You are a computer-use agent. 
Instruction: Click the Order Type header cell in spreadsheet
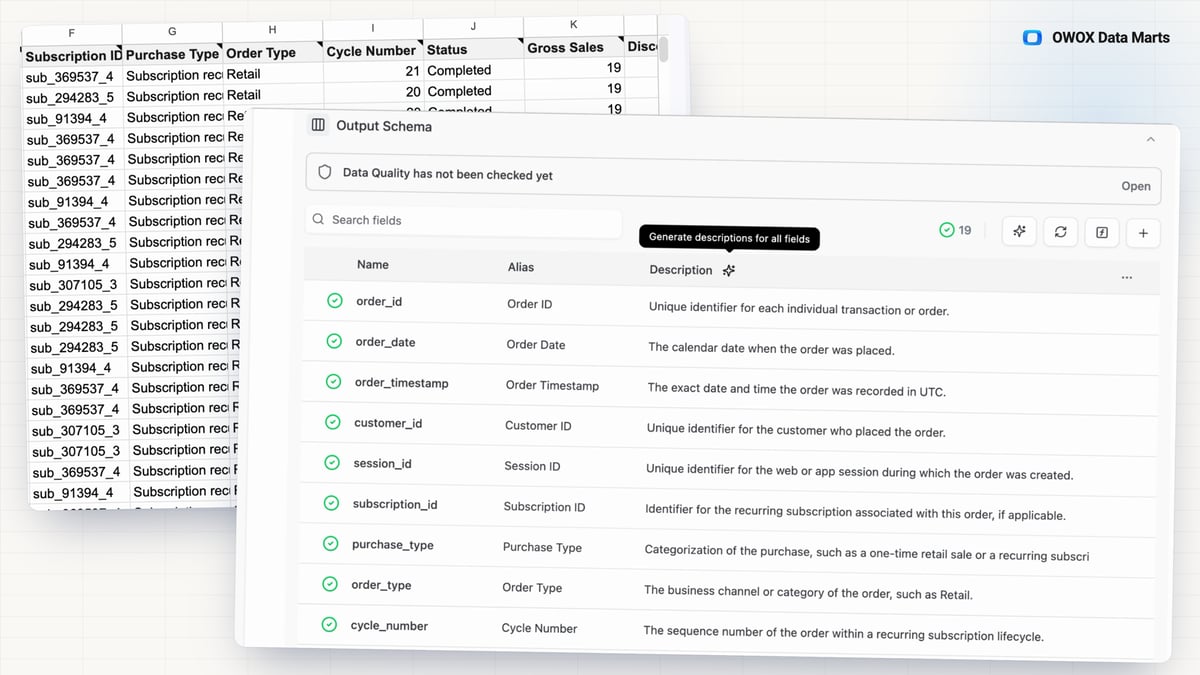(274, 53)
